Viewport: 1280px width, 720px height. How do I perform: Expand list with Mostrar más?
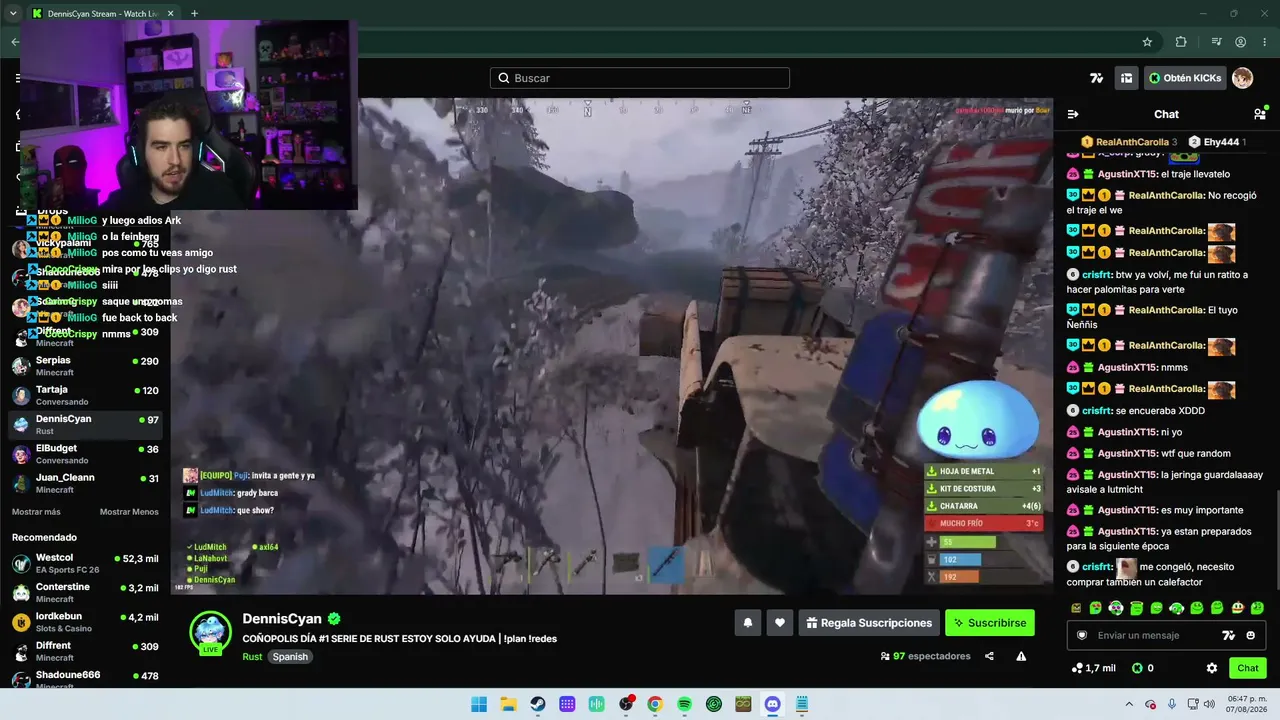pos(36,512)
